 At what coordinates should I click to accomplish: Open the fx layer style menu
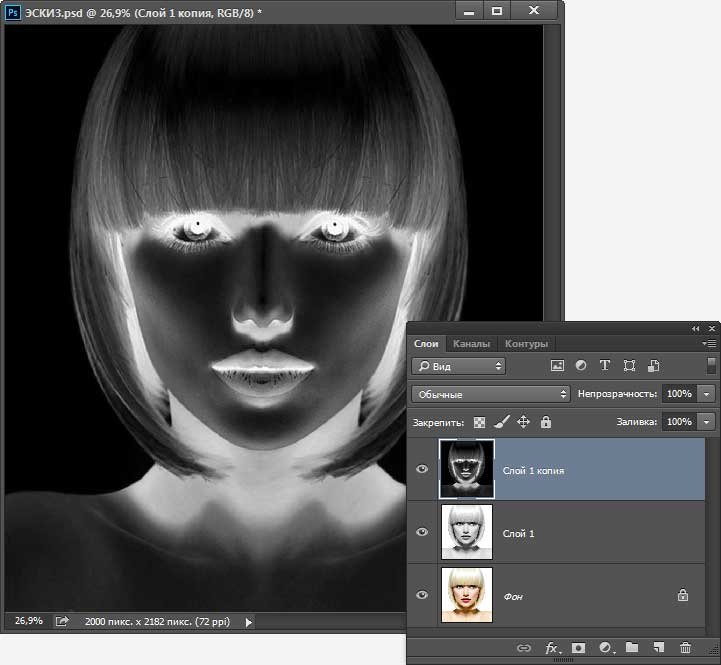[552, 648]
